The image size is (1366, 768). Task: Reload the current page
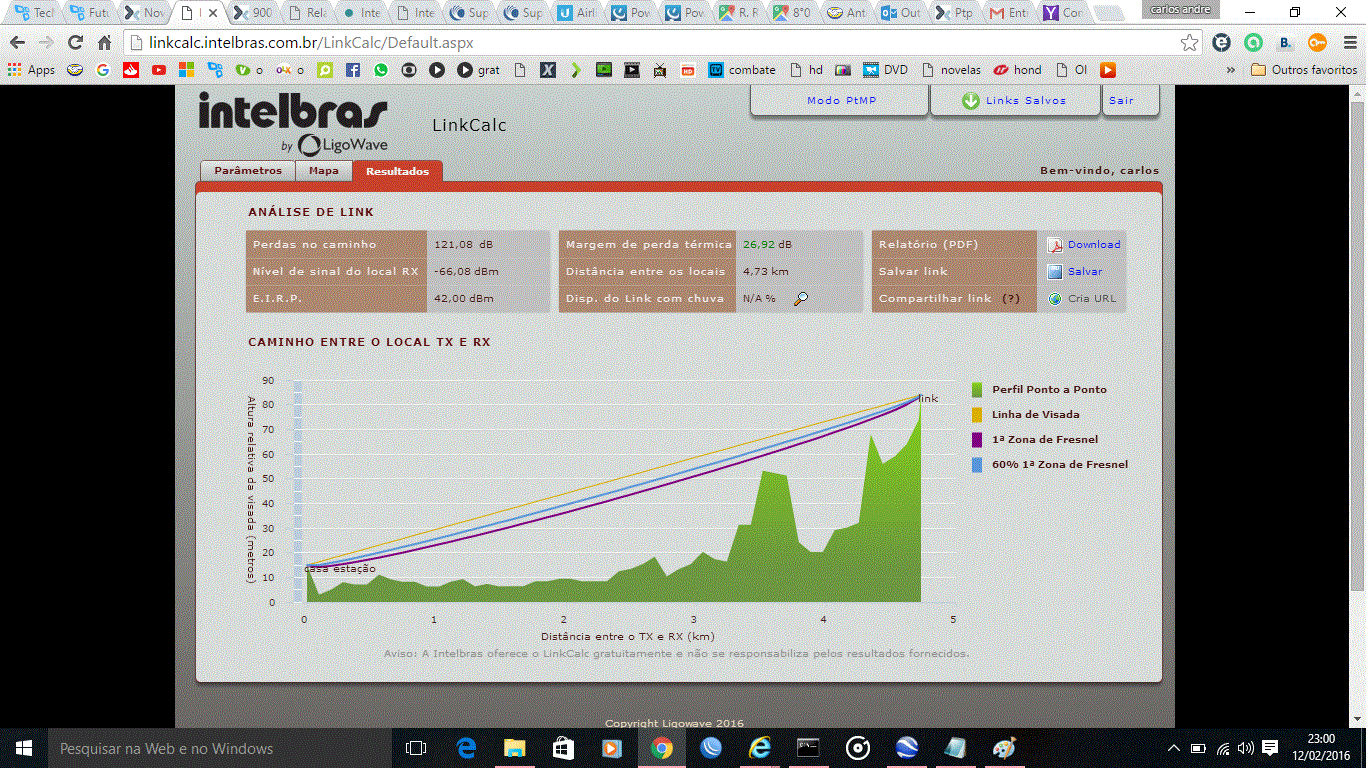point(75,43)
